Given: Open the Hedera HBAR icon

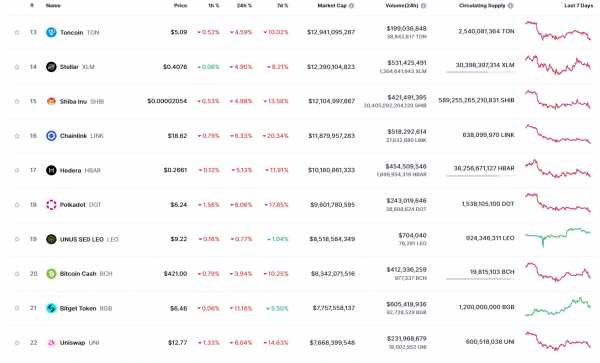Looking at the screenshot, I should pyautogui.click(x=51, y=170).
